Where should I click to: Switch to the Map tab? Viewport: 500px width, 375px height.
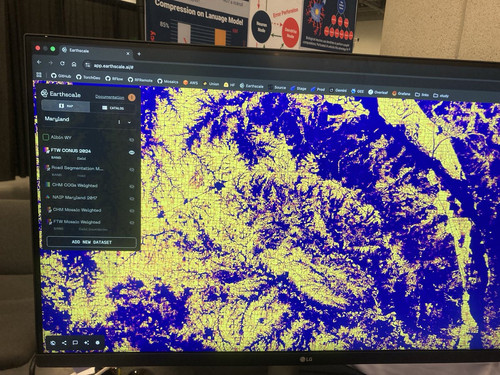(66, 106)
